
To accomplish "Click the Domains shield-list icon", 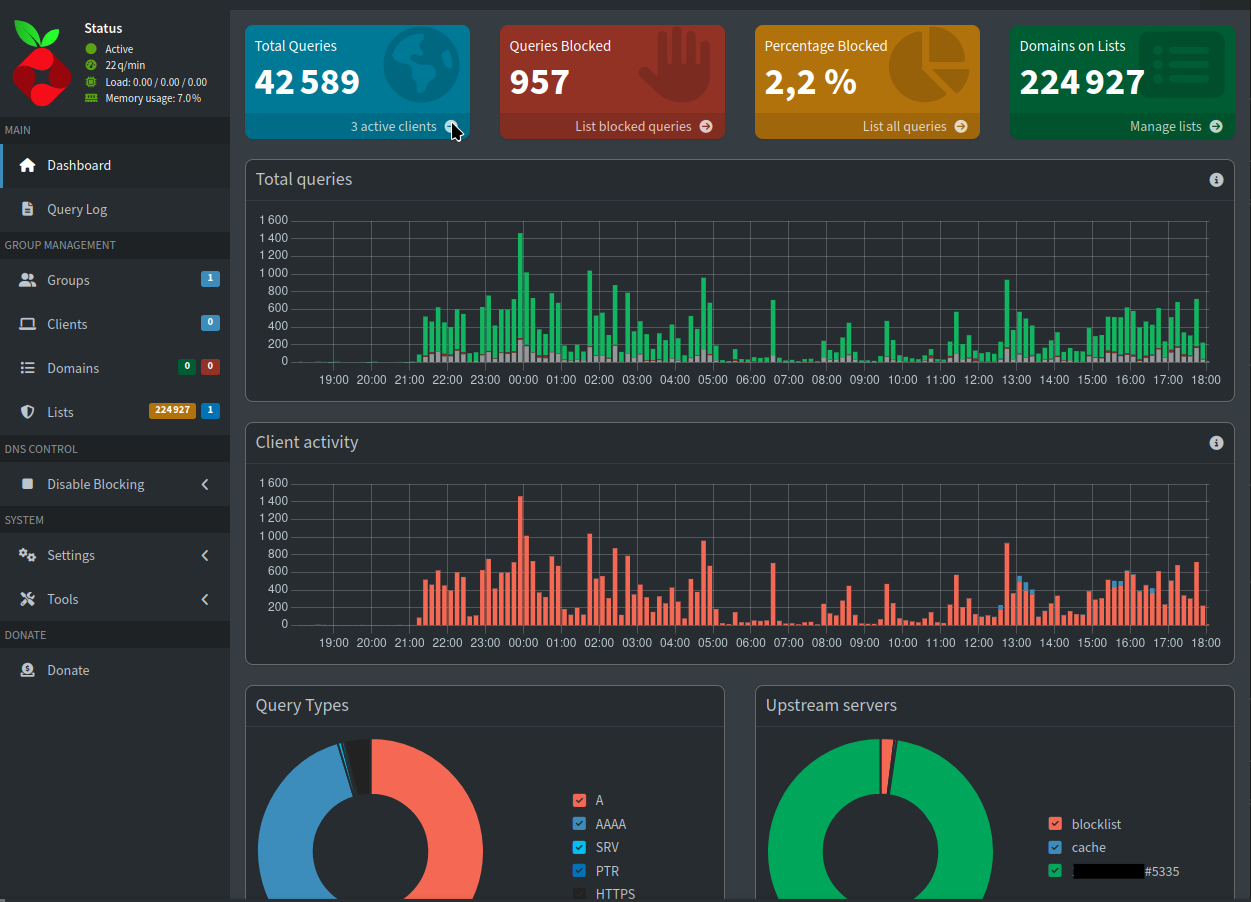I will [28, 367].
